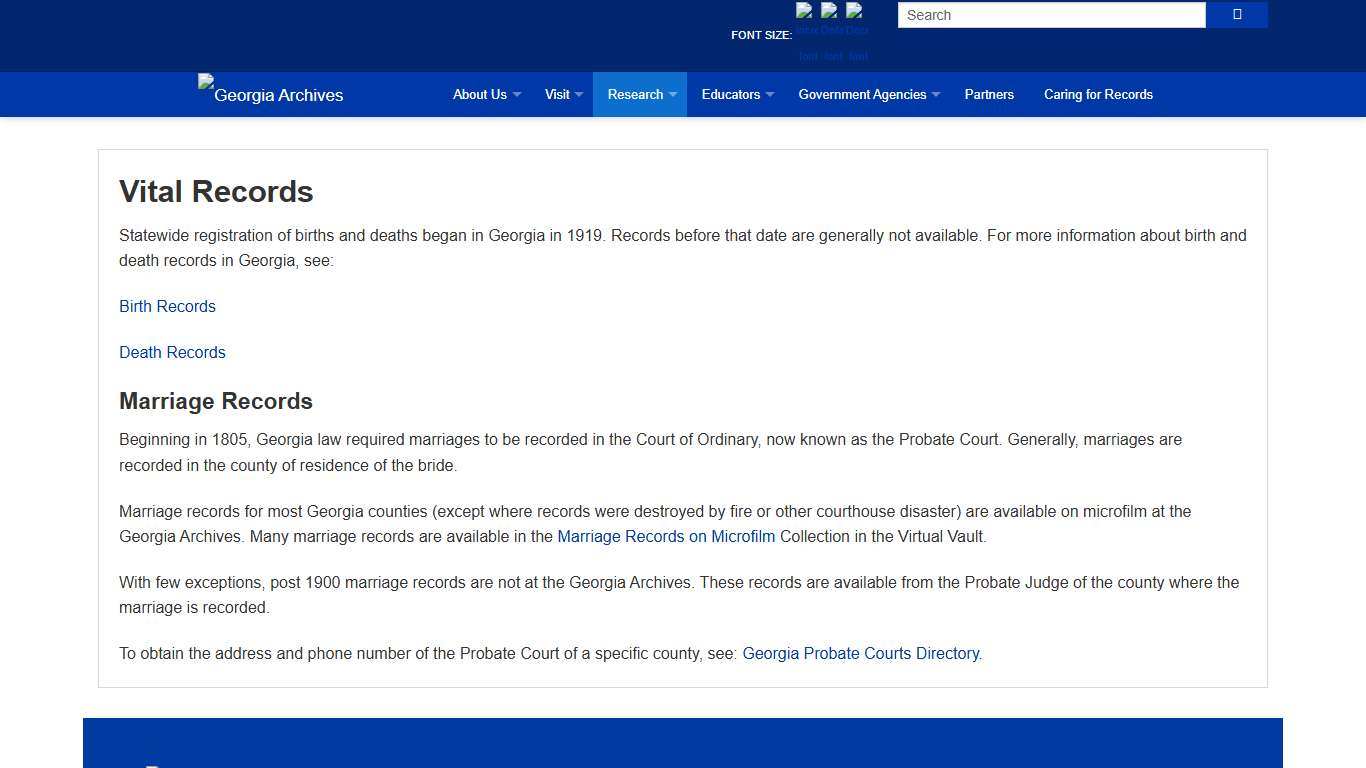Screen dimensions: 1366x768
Task: Expand the Visit dropdown
Action: 562,94
